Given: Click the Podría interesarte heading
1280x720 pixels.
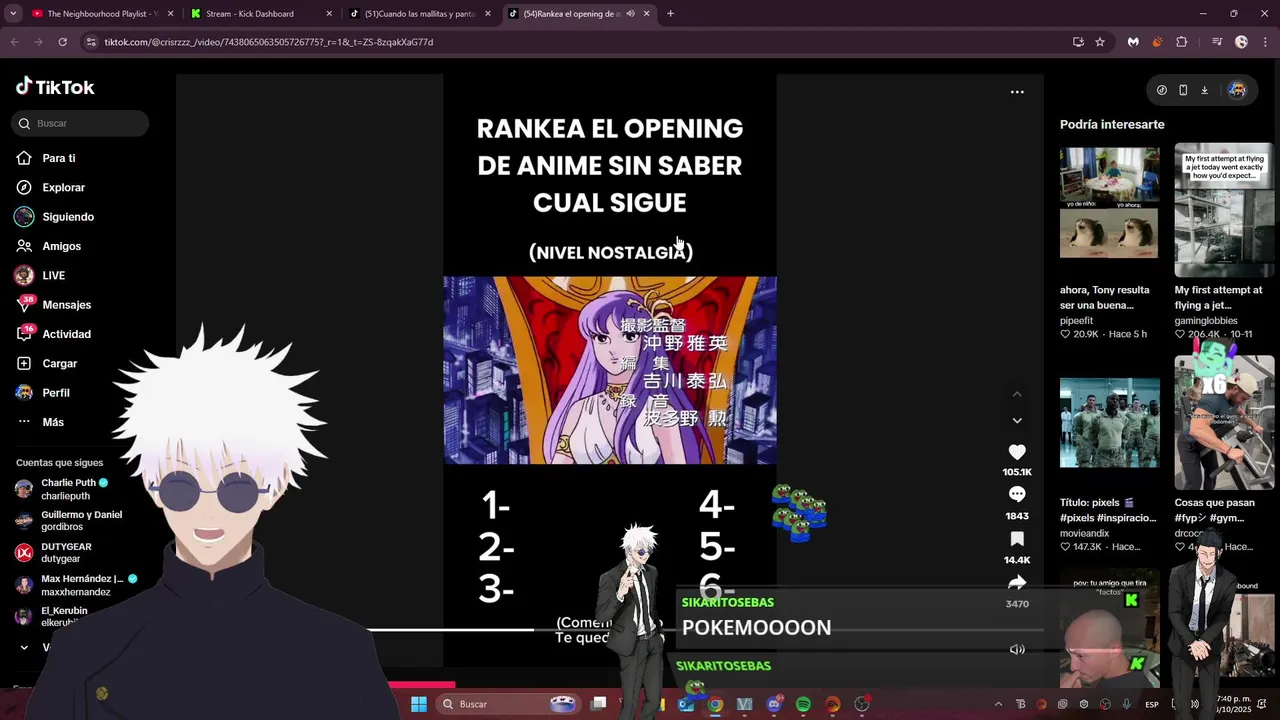Looking at the screenshot, I should coord(1112,124).
